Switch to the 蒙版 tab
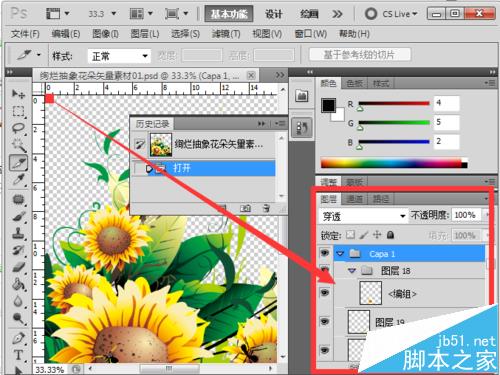Viewport: 500px width, 375px height. click(354, 182)
